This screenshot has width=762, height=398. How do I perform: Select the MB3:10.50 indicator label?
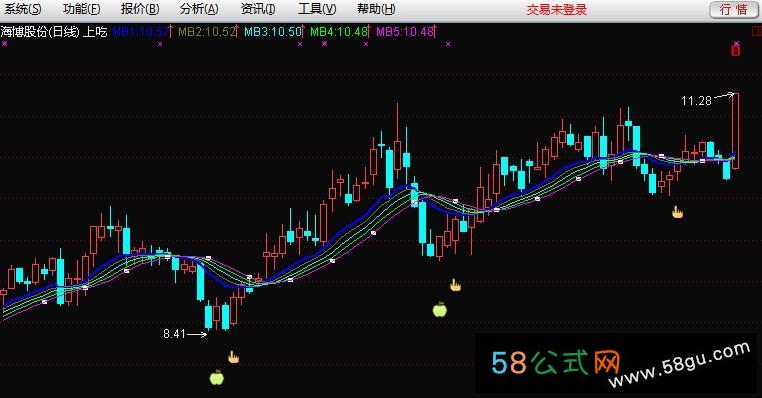pos(273,33)
